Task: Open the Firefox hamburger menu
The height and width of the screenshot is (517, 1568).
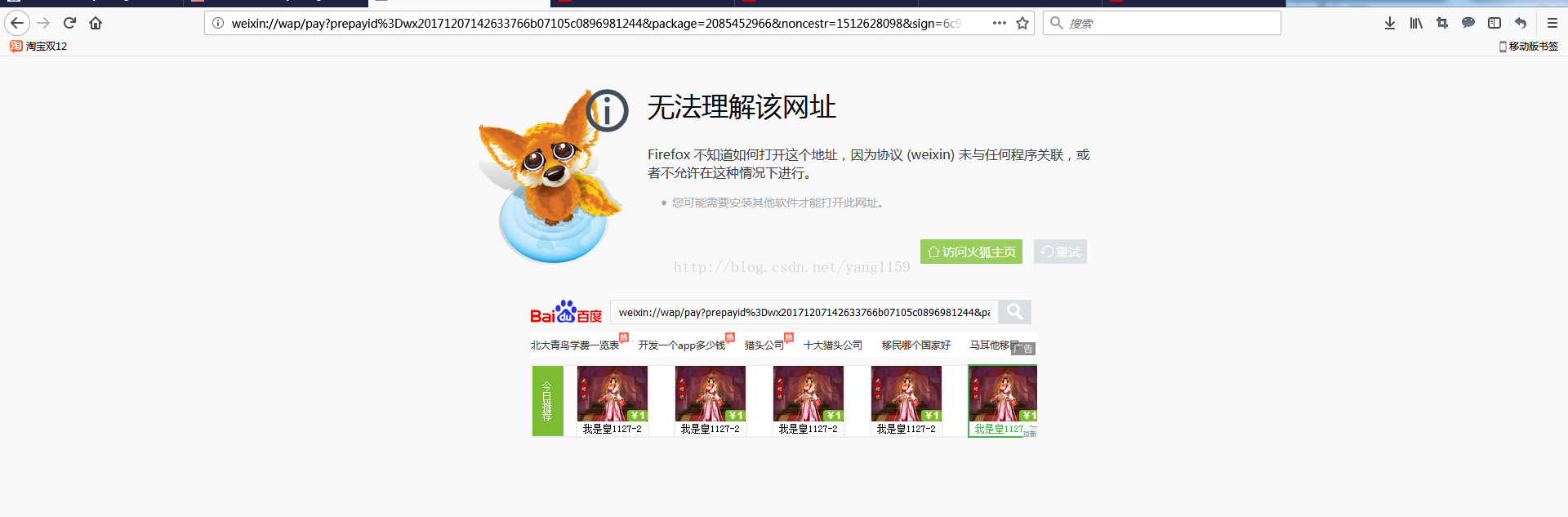Action: [x=1552, y=23]
